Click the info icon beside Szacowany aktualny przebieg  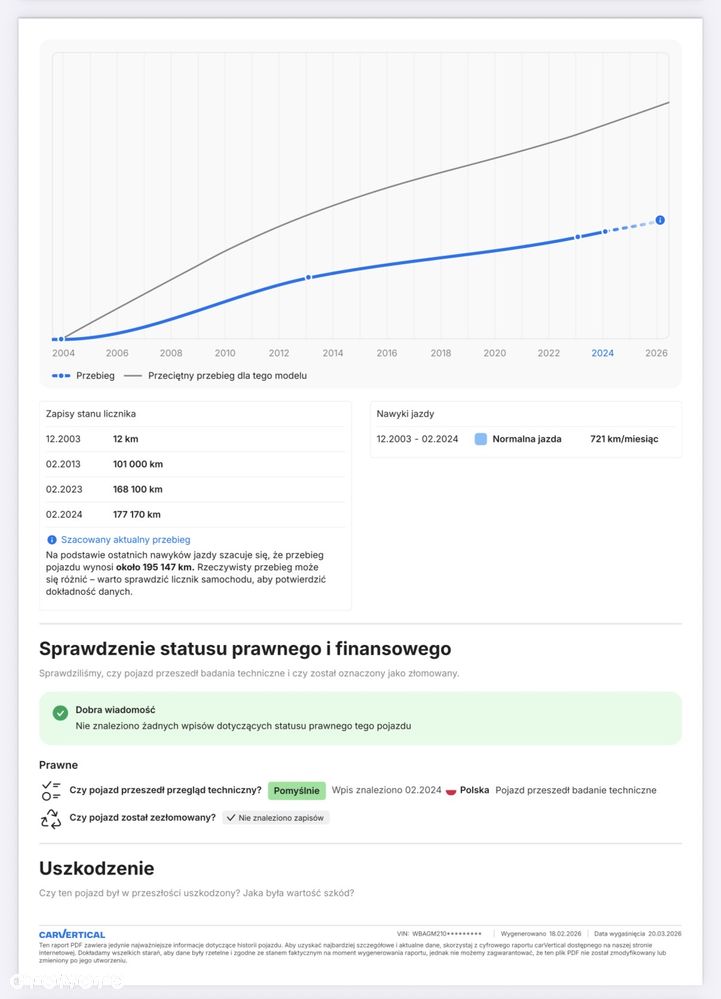52,540
